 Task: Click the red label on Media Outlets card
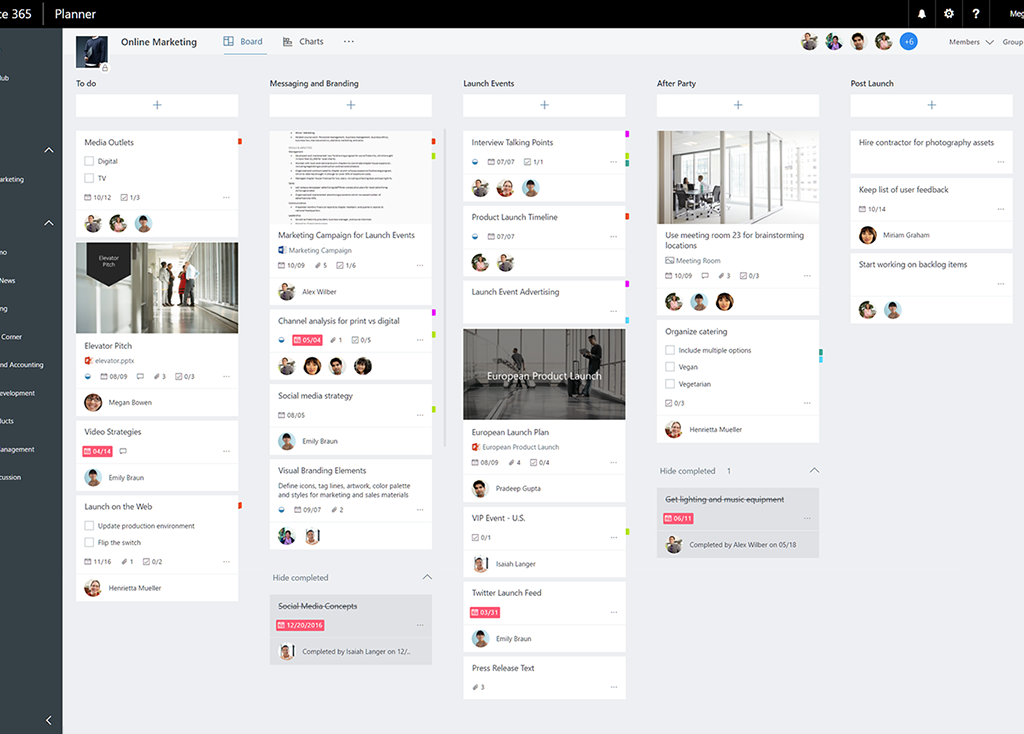click(240, 142)
